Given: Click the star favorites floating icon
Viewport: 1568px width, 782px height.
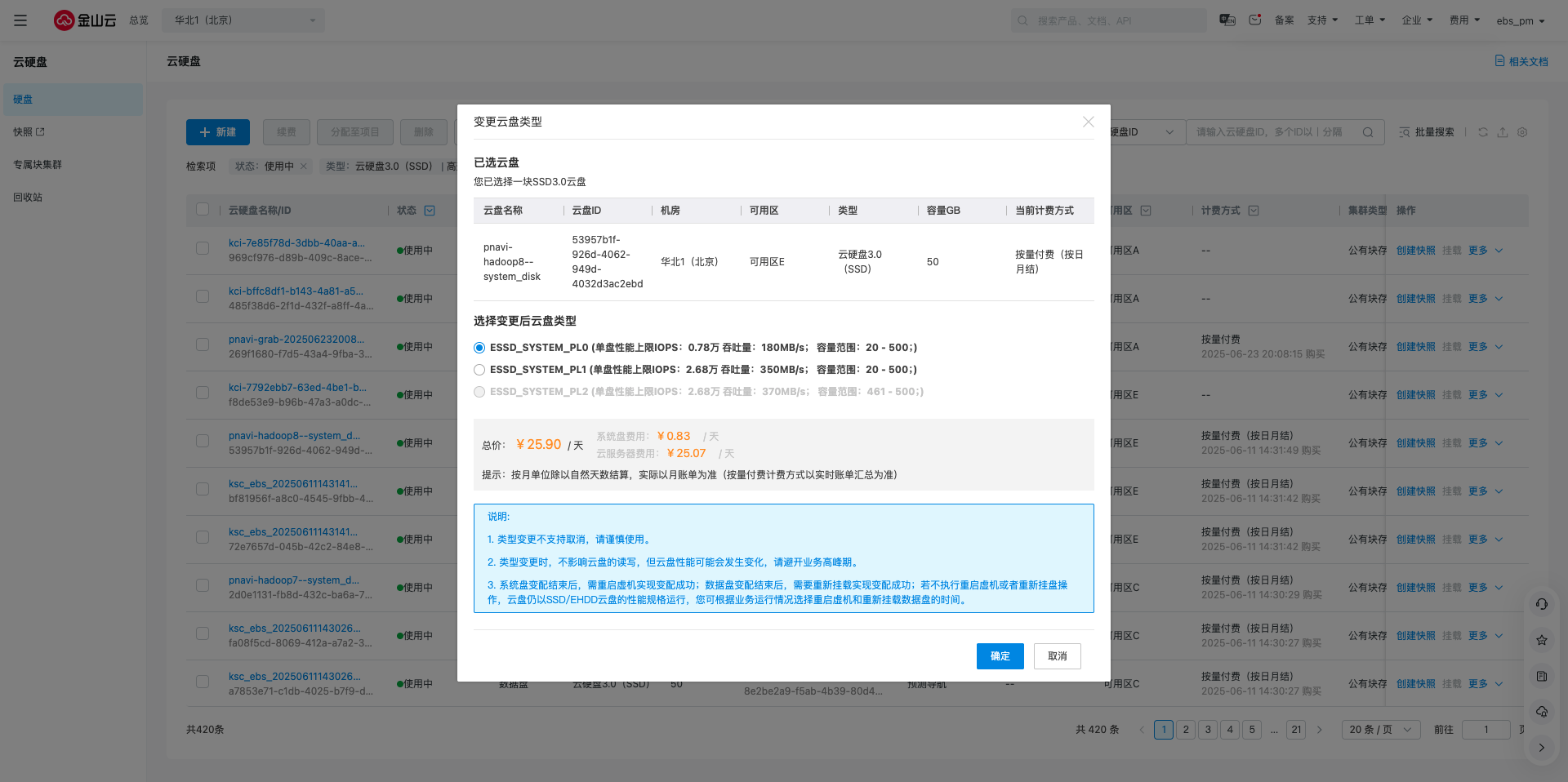Looking at the screenshot, I should click(x=1542, y=640).
